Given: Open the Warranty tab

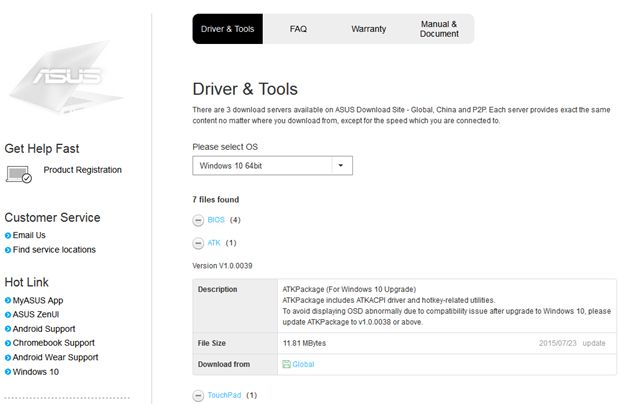Looking at the screenshot, I should (368, 29).
